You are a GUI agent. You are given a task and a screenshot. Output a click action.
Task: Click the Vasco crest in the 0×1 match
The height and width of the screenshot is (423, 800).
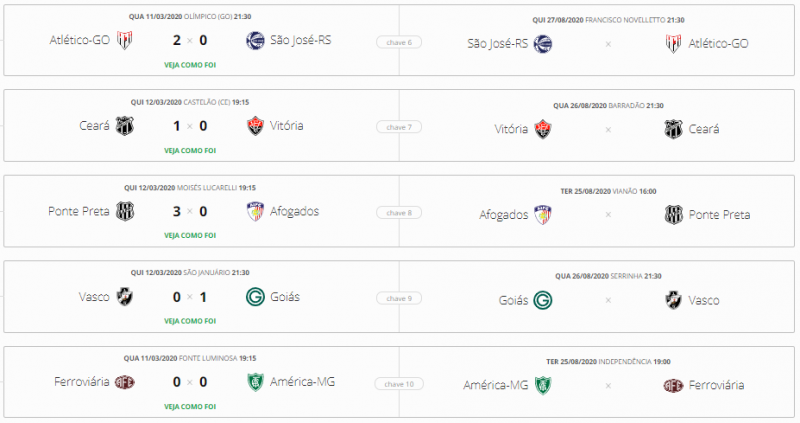126,297
